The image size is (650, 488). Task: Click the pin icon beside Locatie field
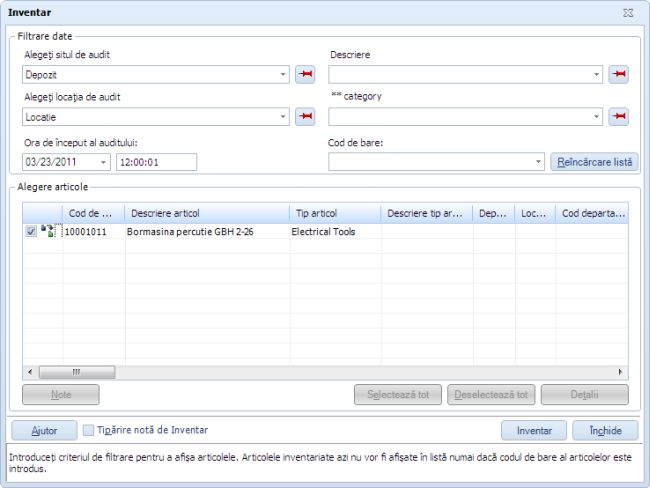tap(306, 117)
